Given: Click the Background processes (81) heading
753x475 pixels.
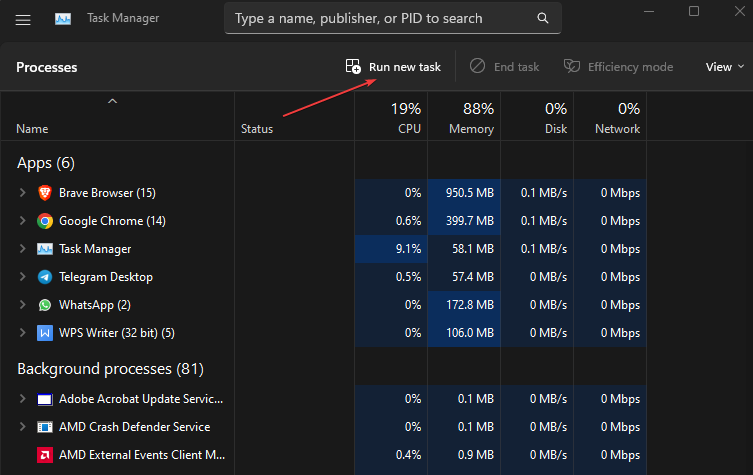Looking at the screenshot, I should click(x=110, y=369).
